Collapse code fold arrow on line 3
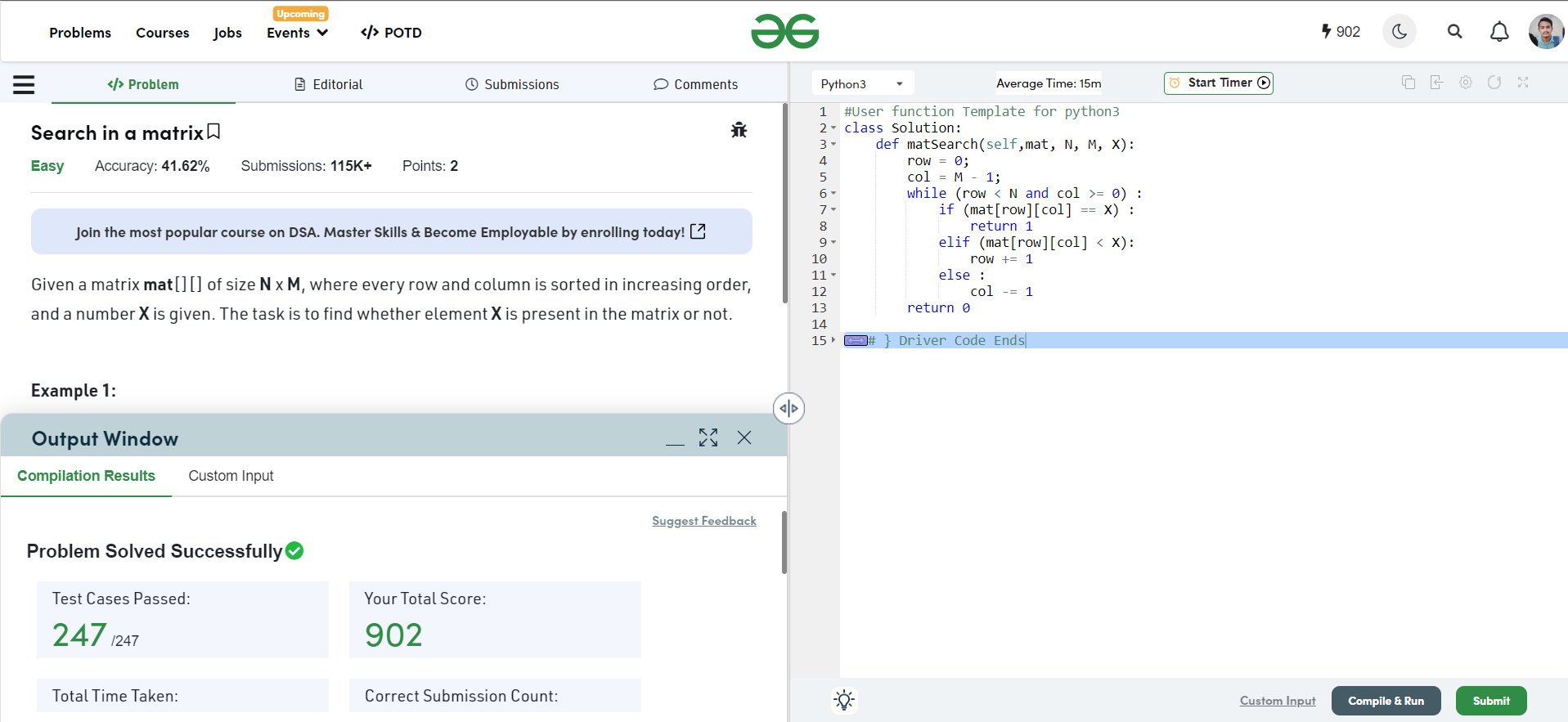 pyautogui.click(x=833, y=144)
